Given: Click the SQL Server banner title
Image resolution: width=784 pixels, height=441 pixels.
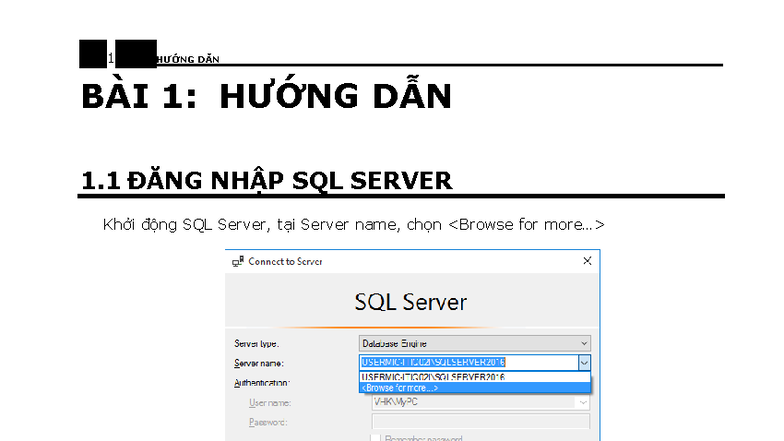Looking at the screenshot, I should [x=410, y=302].
